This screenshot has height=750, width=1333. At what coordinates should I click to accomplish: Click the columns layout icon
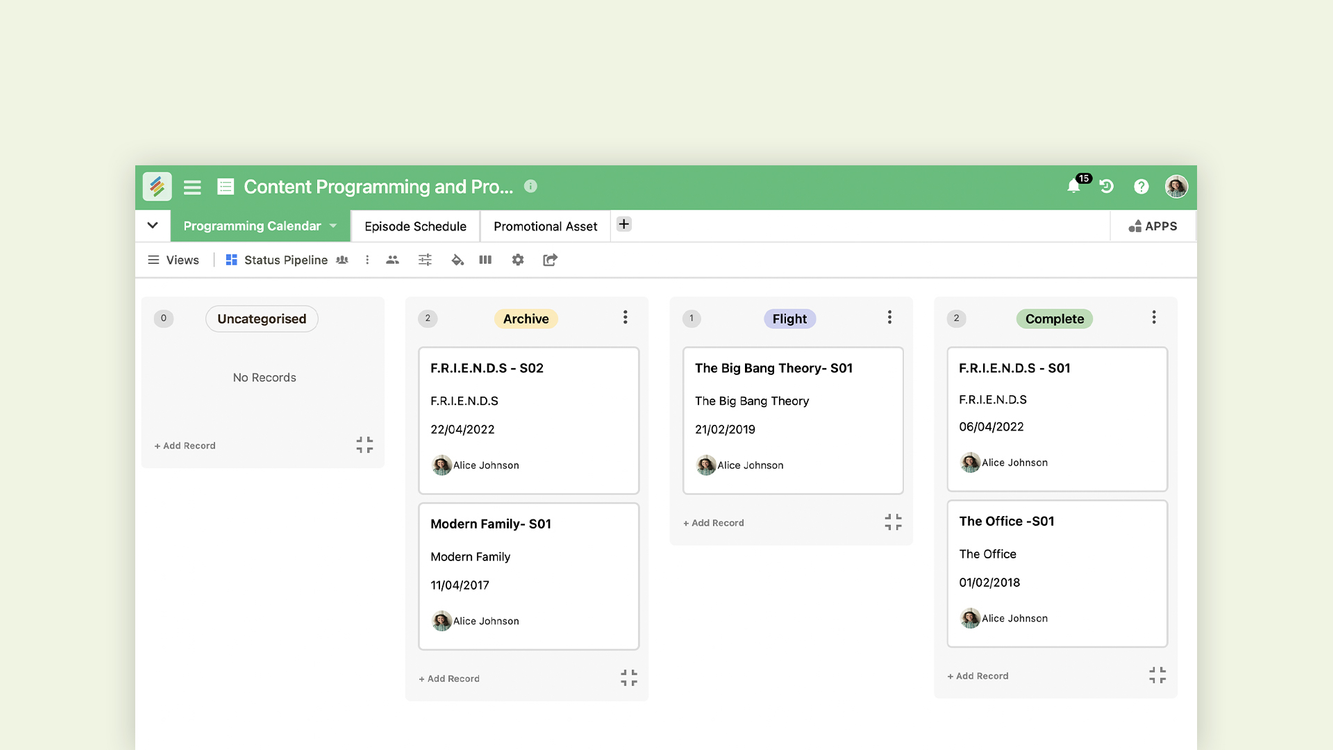[x=486, y=260]
